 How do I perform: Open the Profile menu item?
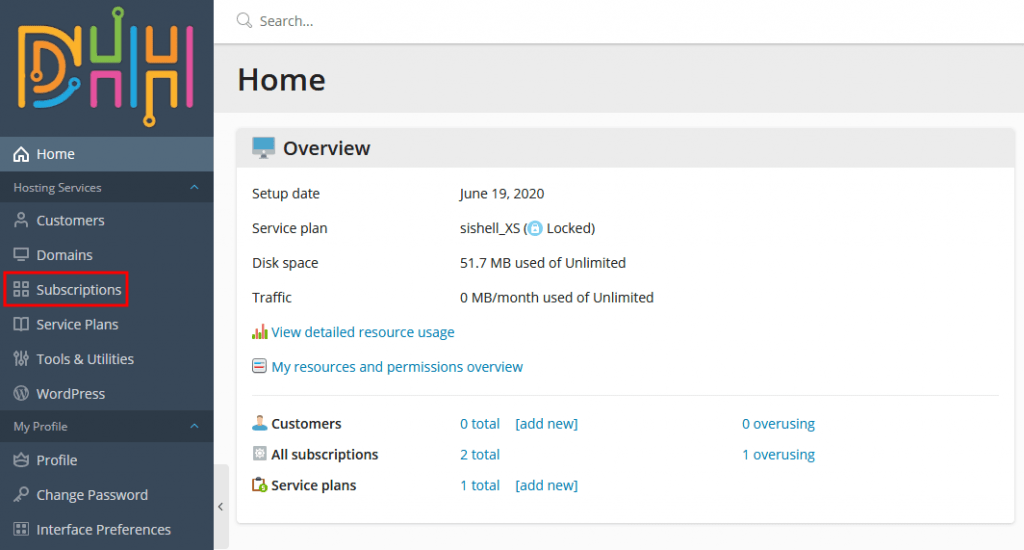coord(57,460)
